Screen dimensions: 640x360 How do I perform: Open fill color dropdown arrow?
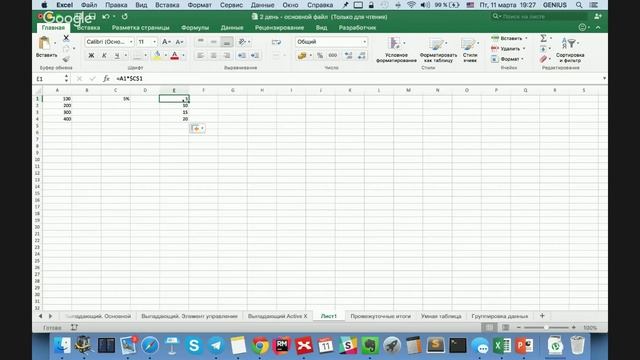coord(165,56)
